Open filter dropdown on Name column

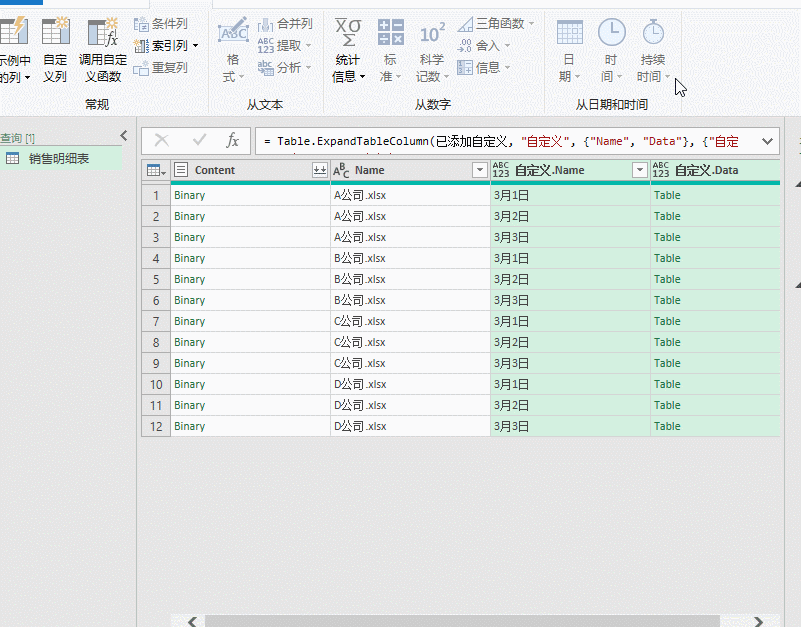click(x=480, y=170)
